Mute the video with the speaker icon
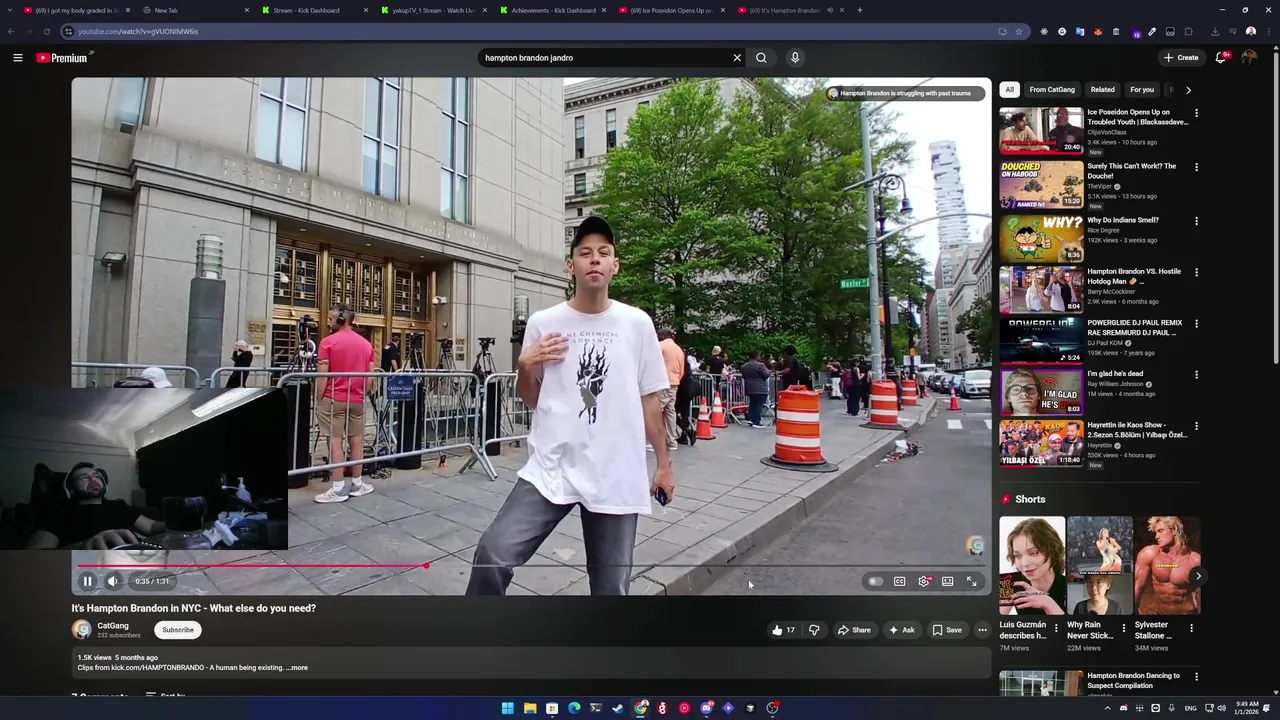This screenshot has width=1280, height=720. tap(113, 581)
